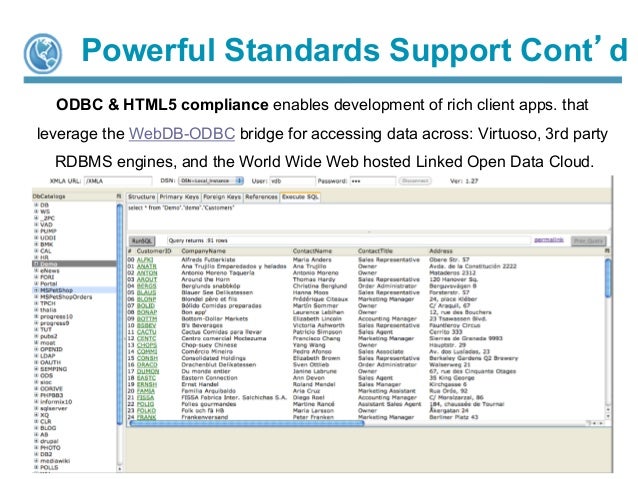Open the ANTON customer ID link
Viewport: 638px width, 479px height.
(147, 273)
